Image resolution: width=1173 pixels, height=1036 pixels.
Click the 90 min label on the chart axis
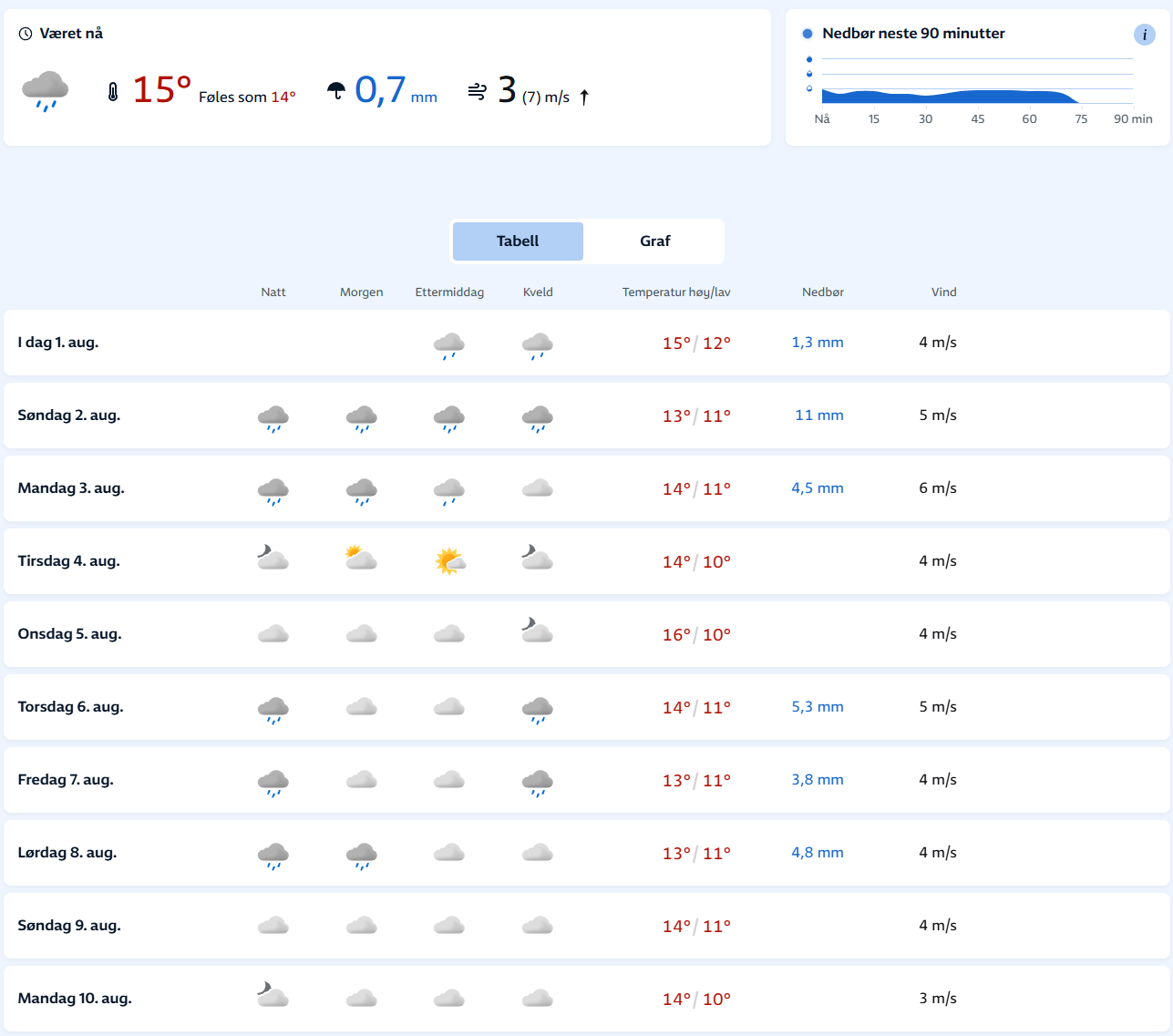(1133, 119)
